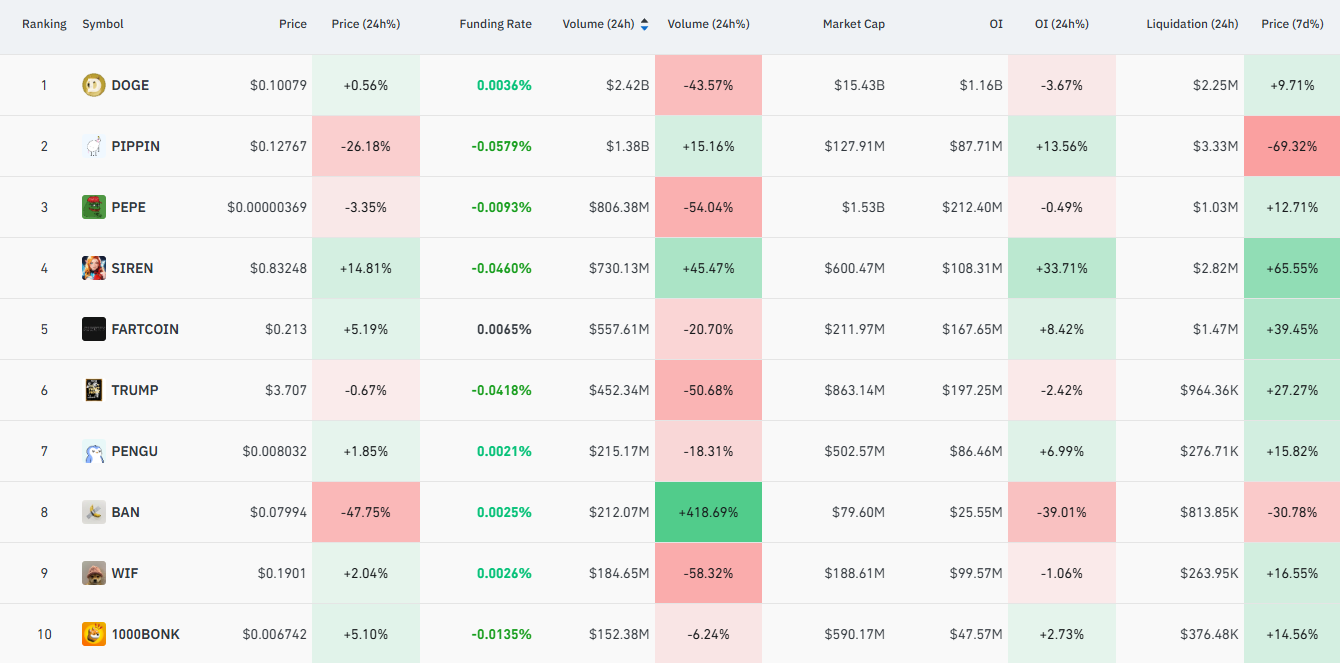Open the SIREN symbol link

(132, 268)
